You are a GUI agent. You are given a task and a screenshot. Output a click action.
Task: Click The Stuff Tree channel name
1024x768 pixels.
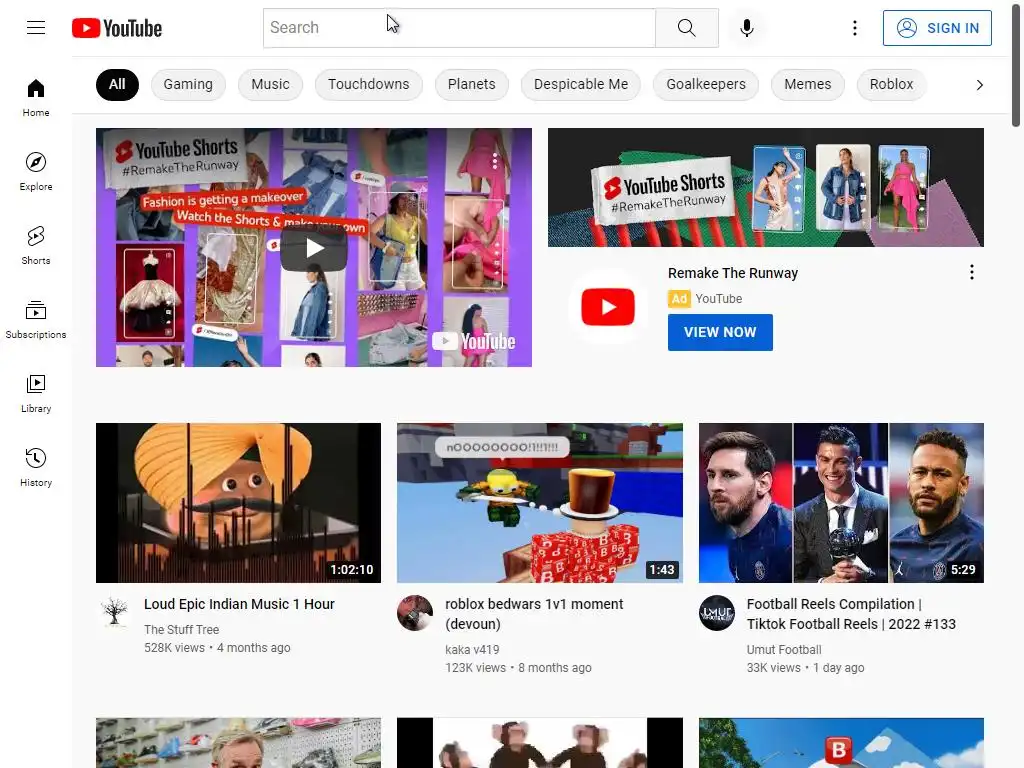tap(182, 630)
